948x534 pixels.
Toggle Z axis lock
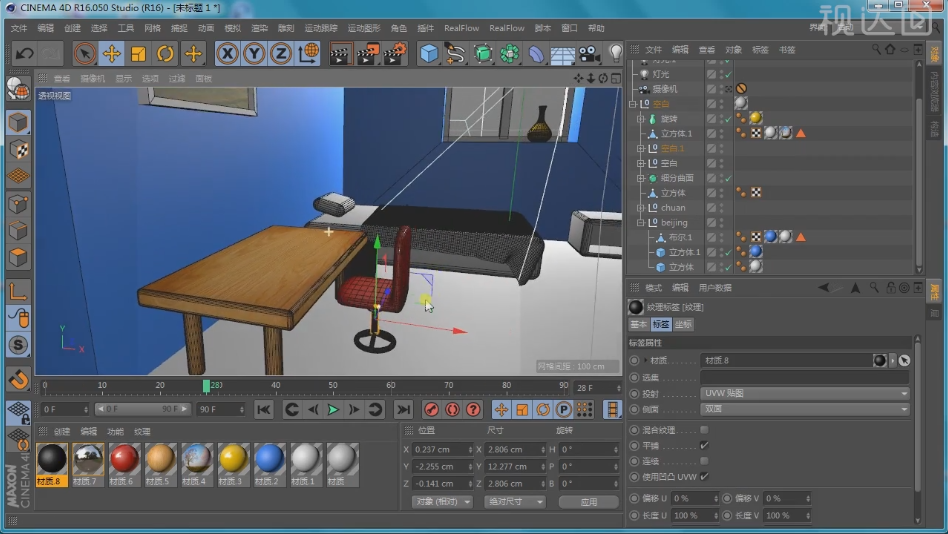(x=281, y=54)
